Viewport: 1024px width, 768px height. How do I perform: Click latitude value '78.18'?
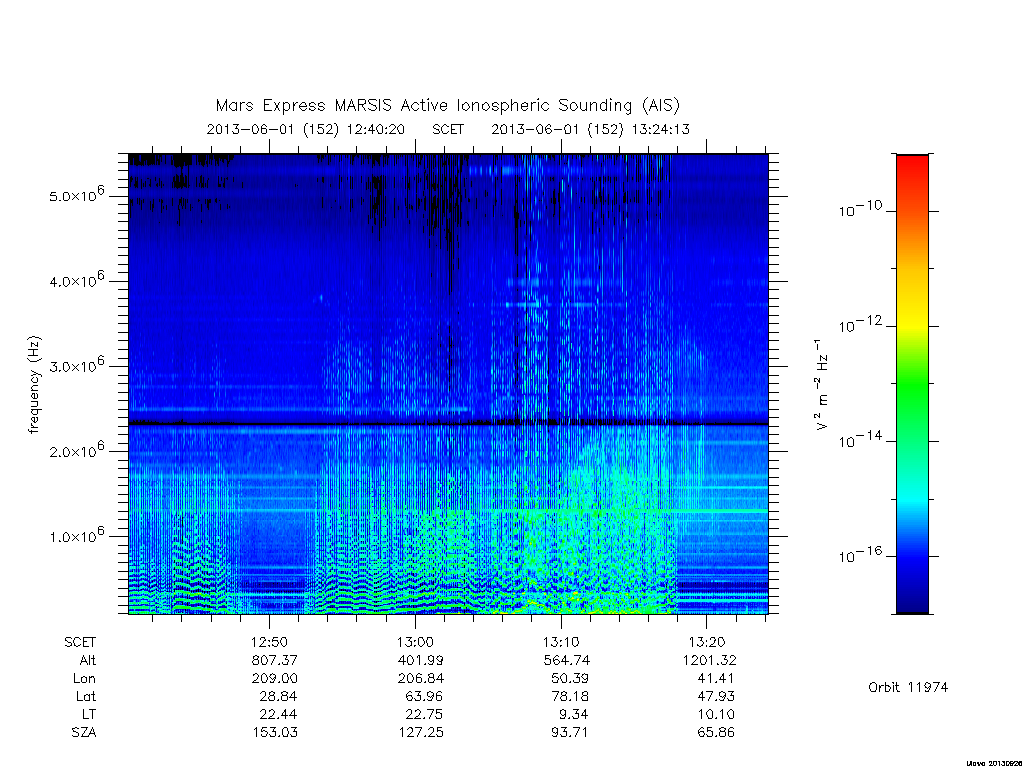click(570, 696)
